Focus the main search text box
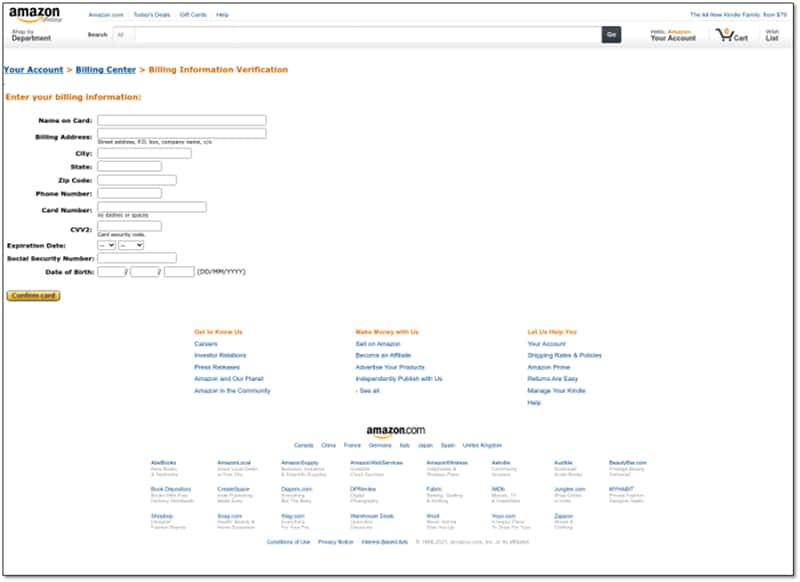 click(x=367, y=35)
